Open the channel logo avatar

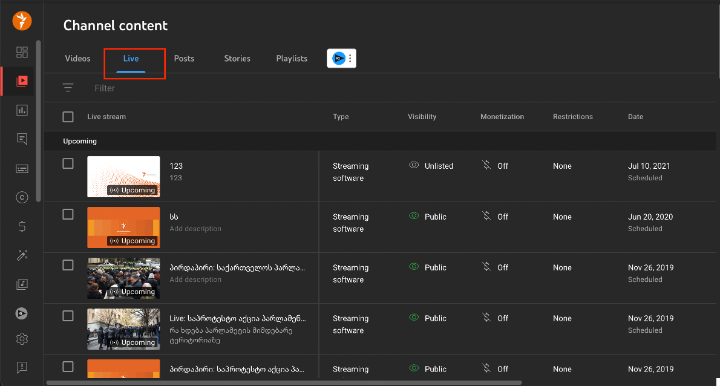[x=22, y=21]
